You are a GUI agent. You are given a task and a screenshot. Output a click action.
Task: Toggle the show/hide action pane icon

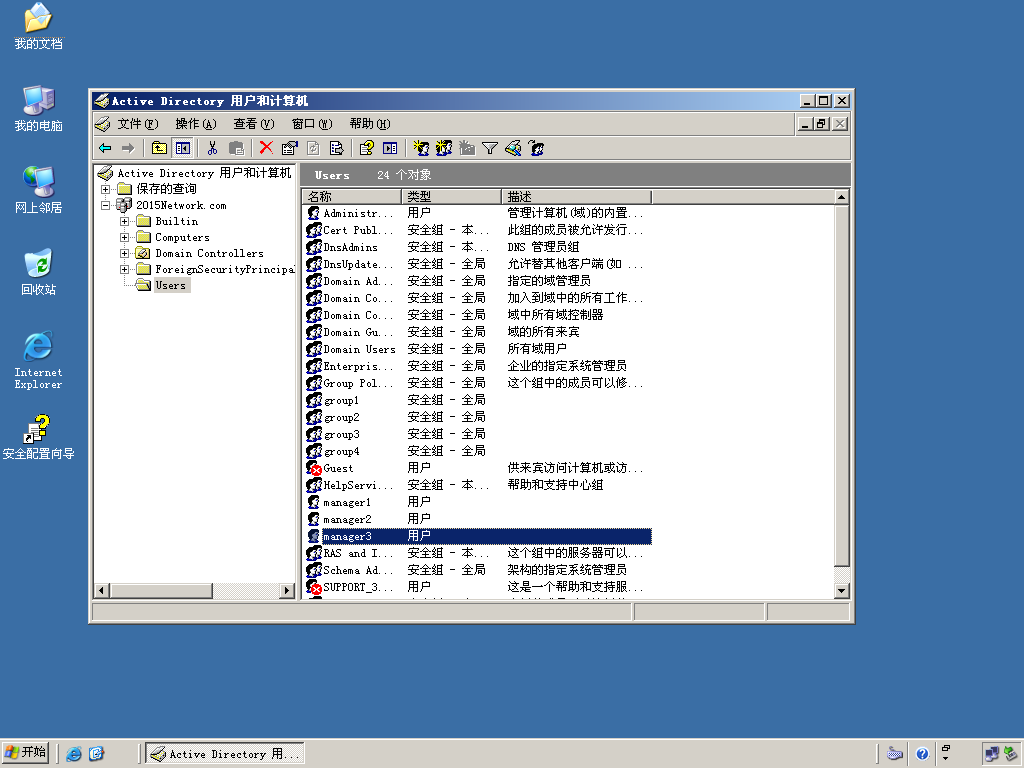click(390, 148)
